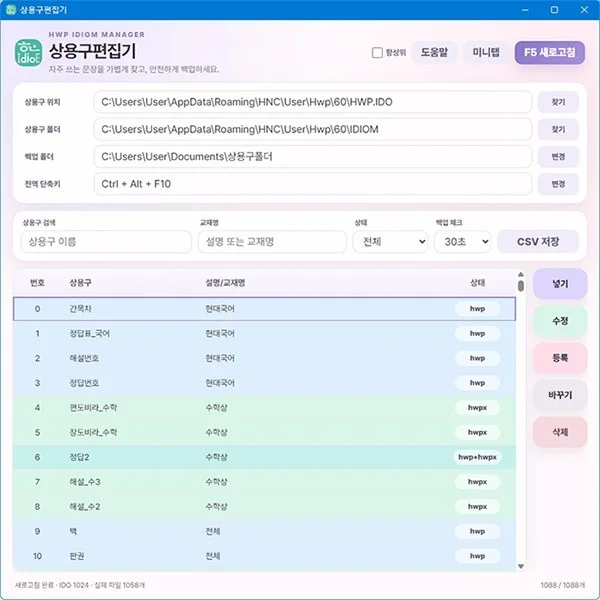Viewport: 600px width, 600px height.
Task: Click the list scrollbar up arrow
Action: point(520,274)
